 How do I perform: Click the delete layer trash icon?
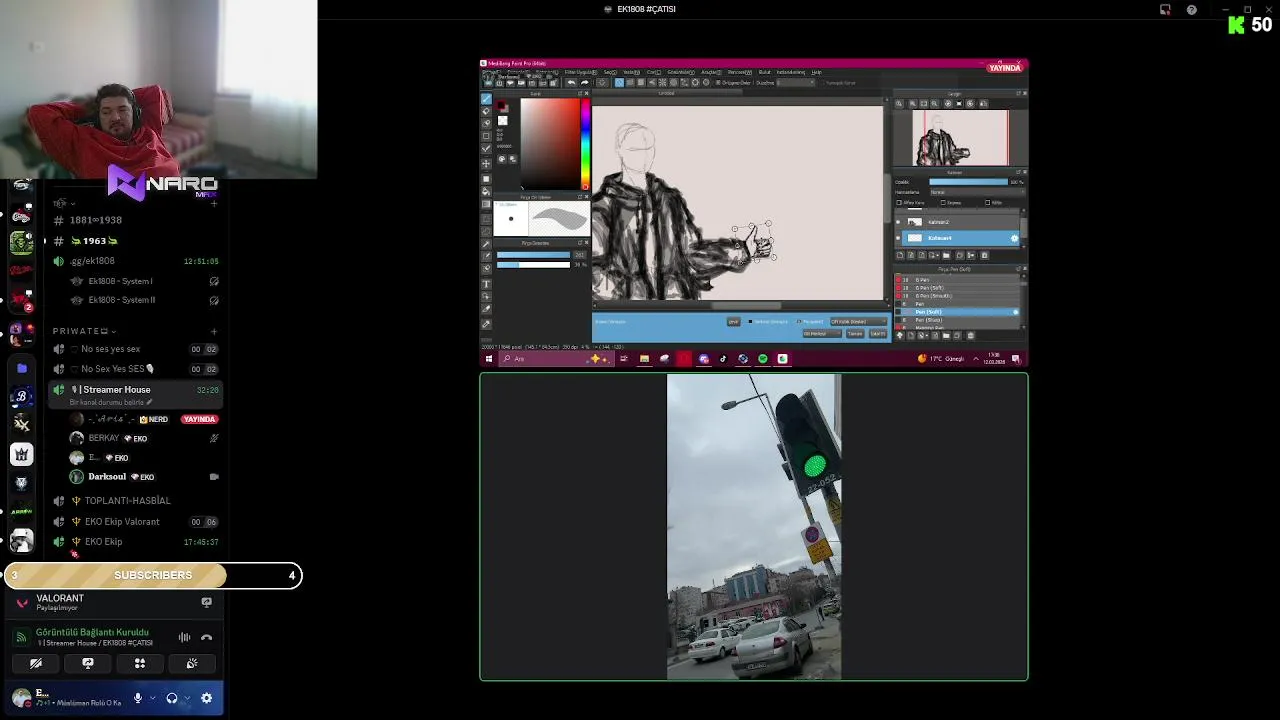point(985,255)
